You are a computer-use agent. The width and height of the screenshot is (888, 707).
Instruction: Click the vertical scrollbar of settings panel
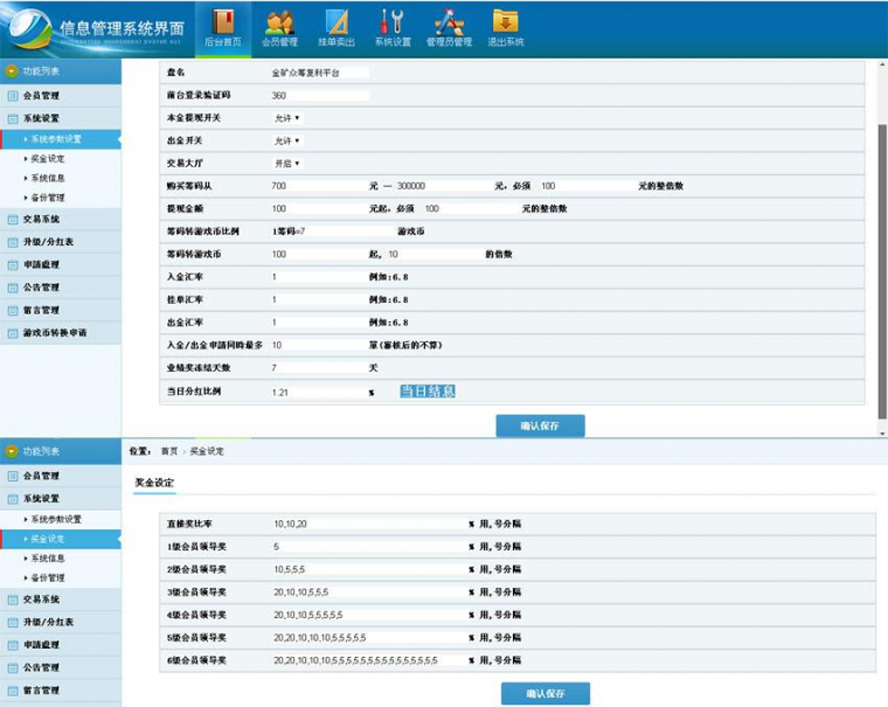[x=882, y=272]
